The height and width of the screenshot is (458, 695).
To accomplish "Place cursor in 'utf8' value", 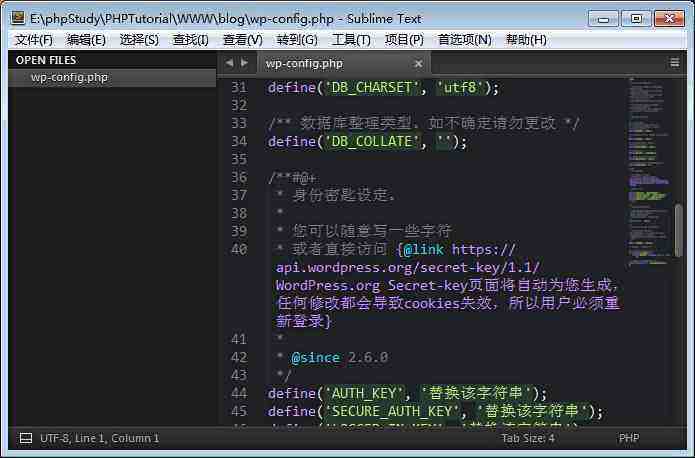I will click(461, 87).
